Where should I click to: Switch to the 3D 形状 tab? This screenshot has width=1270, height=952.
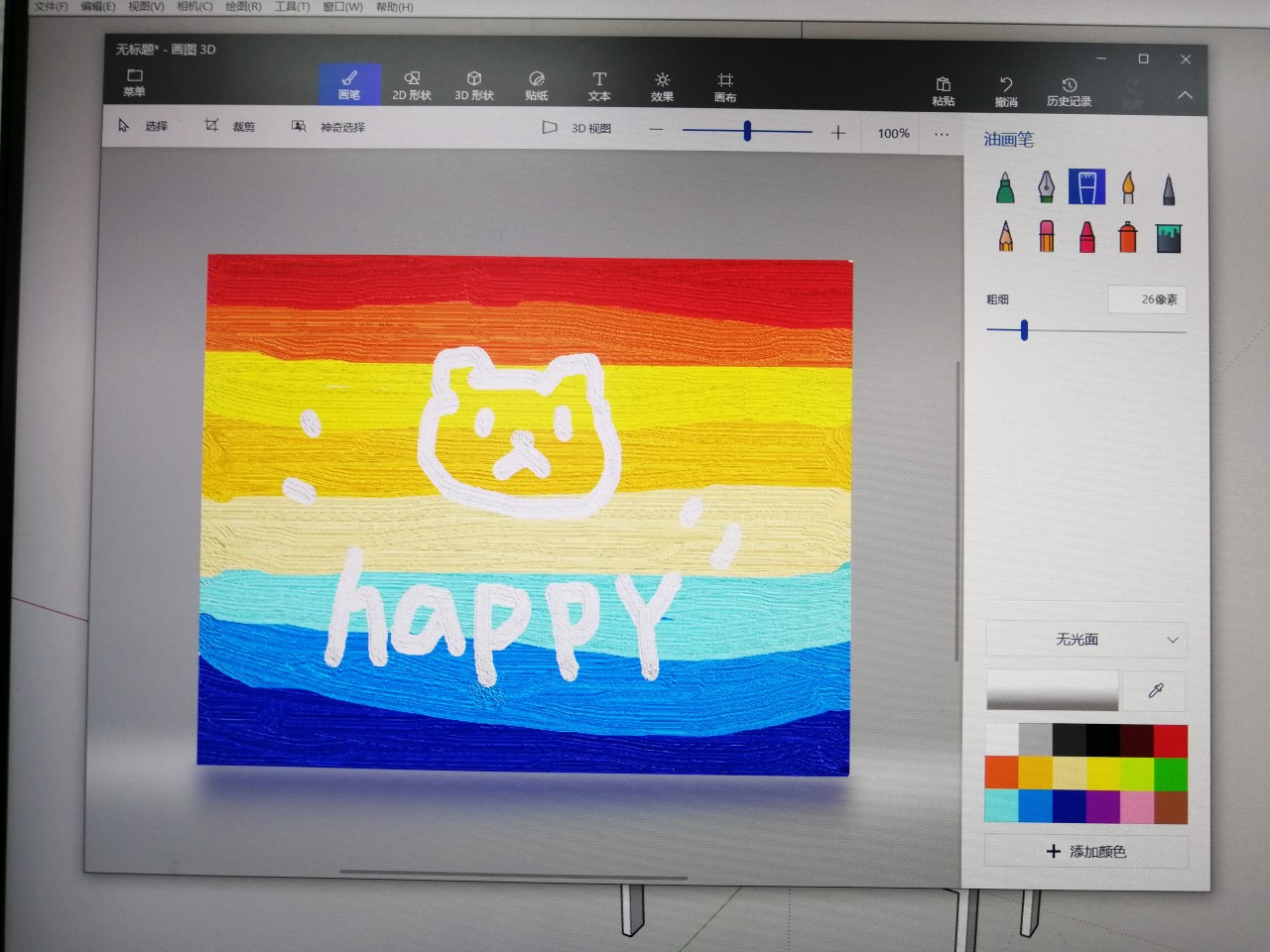(x=474, y=85)
